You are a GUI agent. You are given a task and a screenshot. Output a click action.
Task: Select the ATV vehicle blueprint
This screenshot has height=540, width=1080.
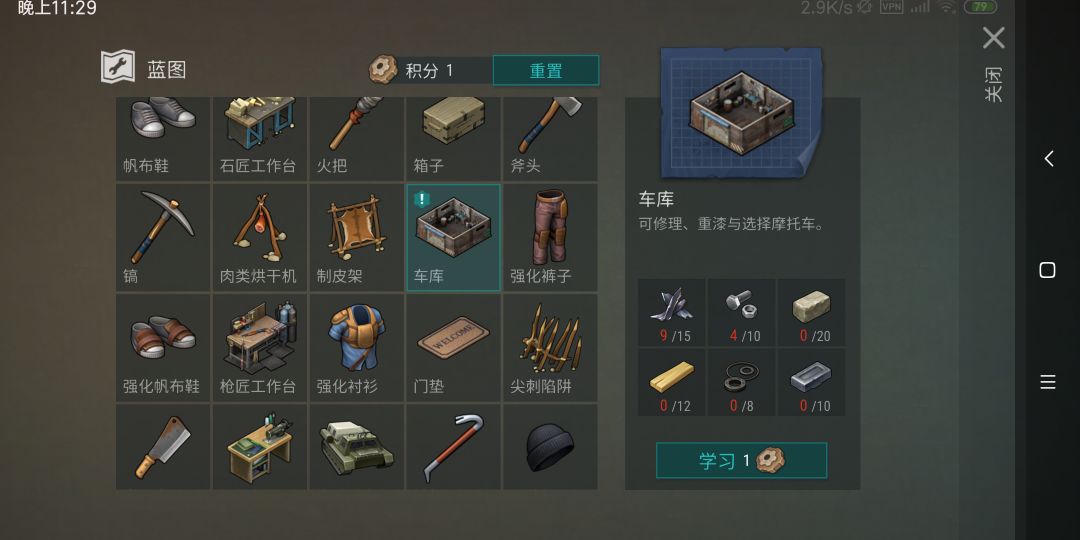(356, 447)
